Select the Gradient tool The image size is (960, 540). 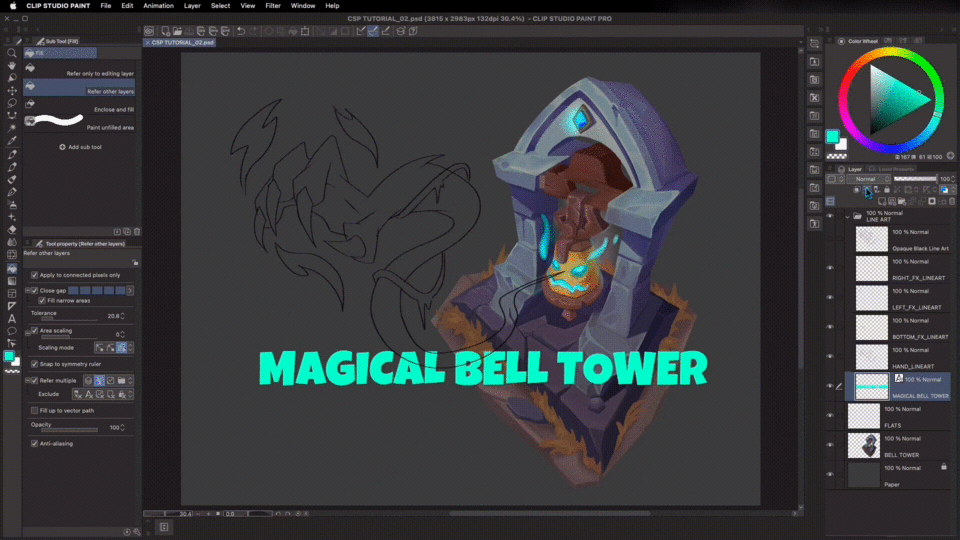(x=12, y=281)
